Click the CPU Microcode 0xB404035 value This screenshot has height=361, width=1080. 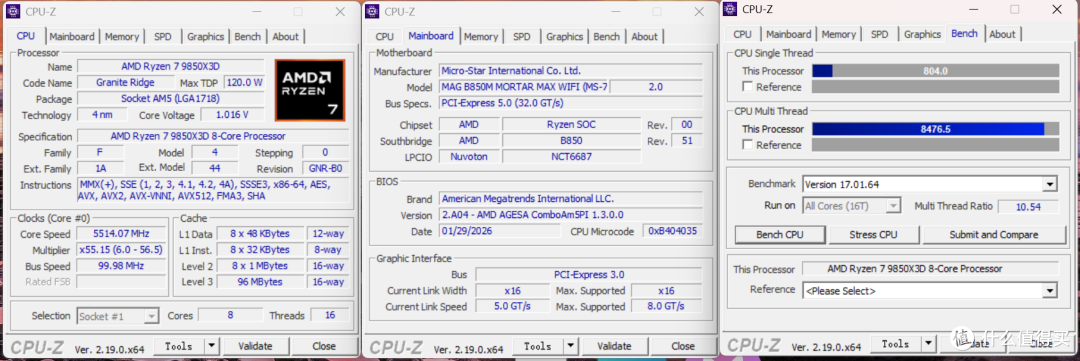(671, 231)
